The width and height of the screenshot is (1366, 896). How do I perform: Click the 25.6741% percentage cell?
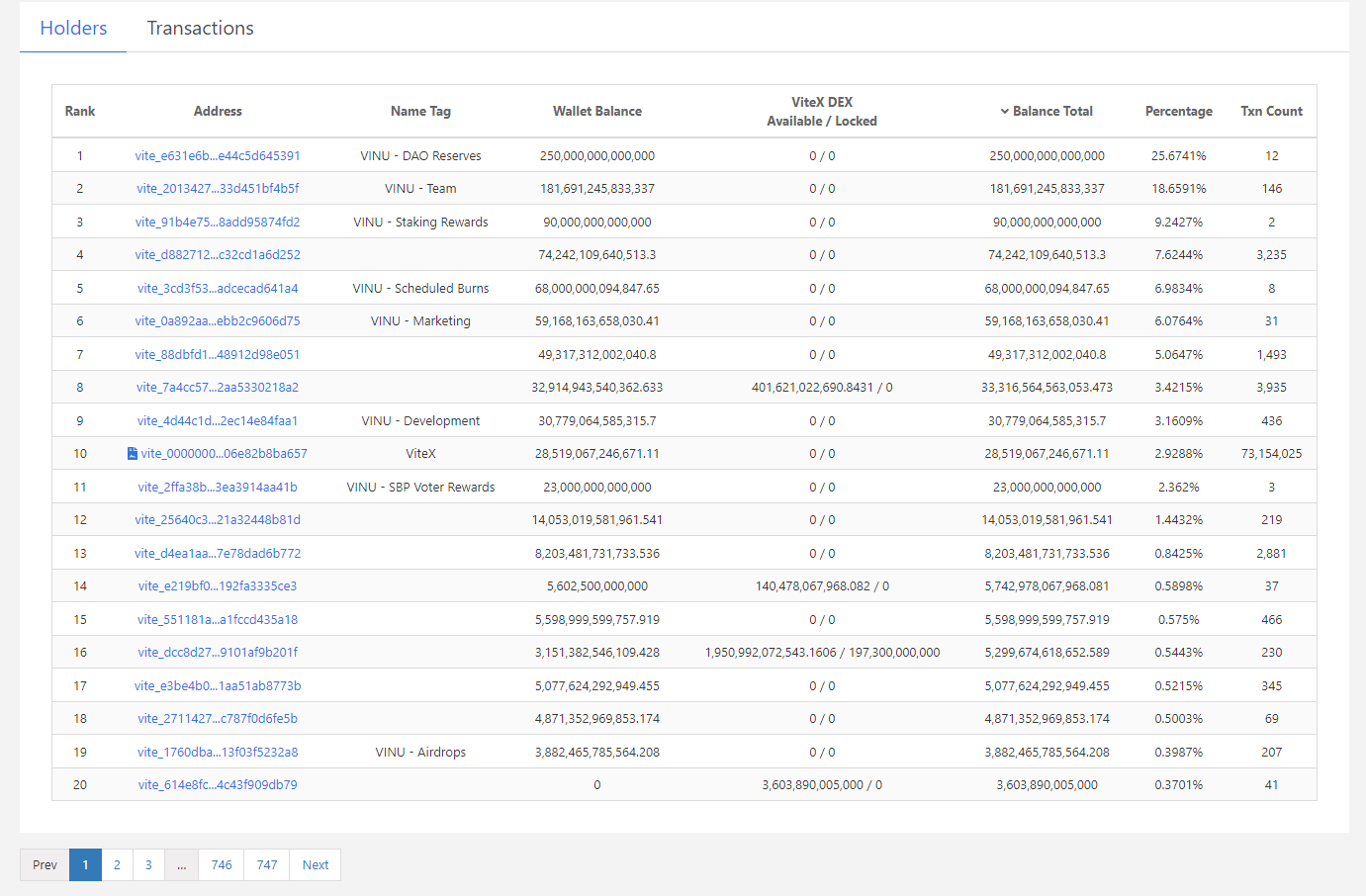[1179, 156]
